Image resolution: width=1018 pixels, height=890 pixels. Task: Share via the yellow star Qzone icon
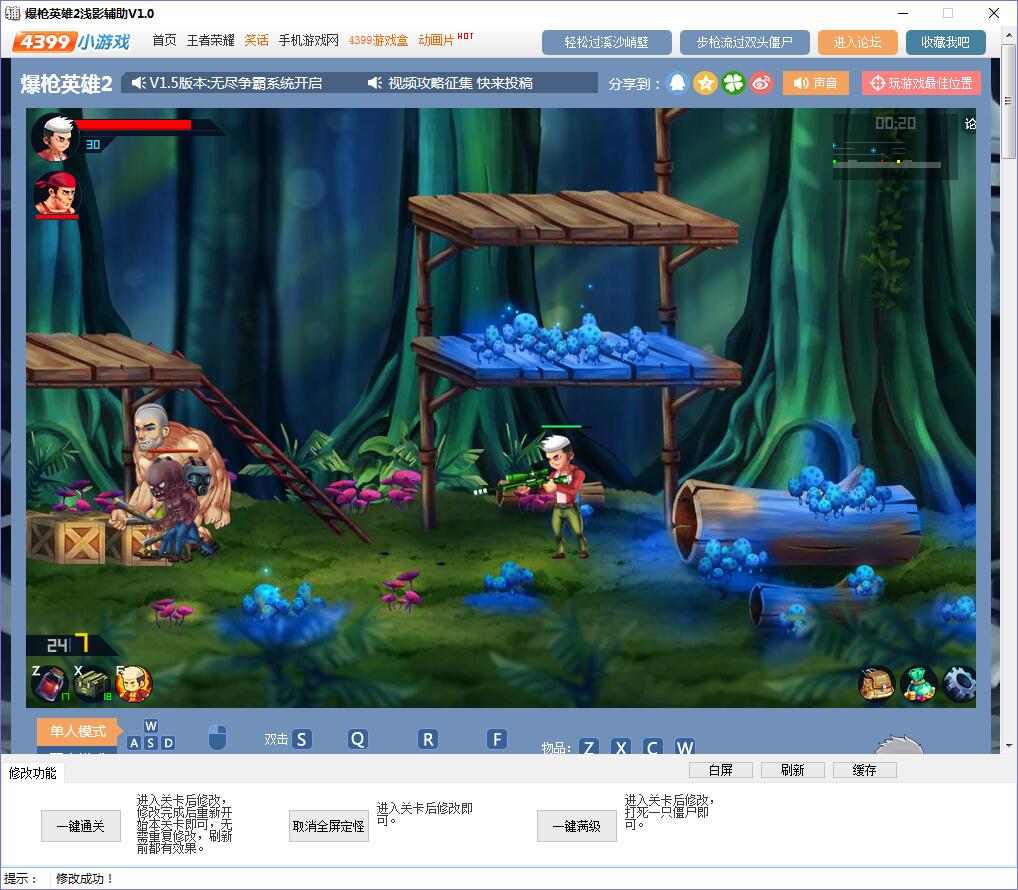pos(705,83)
